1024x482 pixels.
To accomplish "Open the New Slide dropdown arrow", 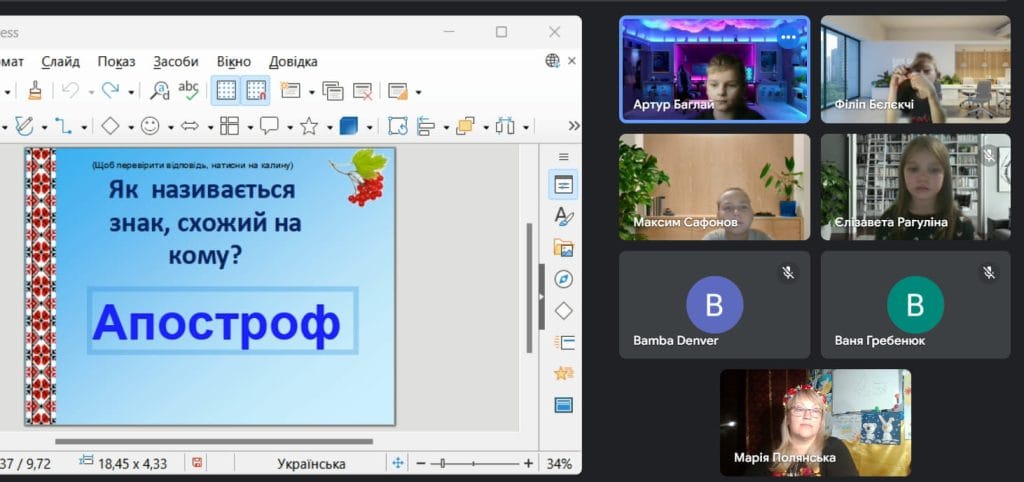I will (x=312, y=92).
